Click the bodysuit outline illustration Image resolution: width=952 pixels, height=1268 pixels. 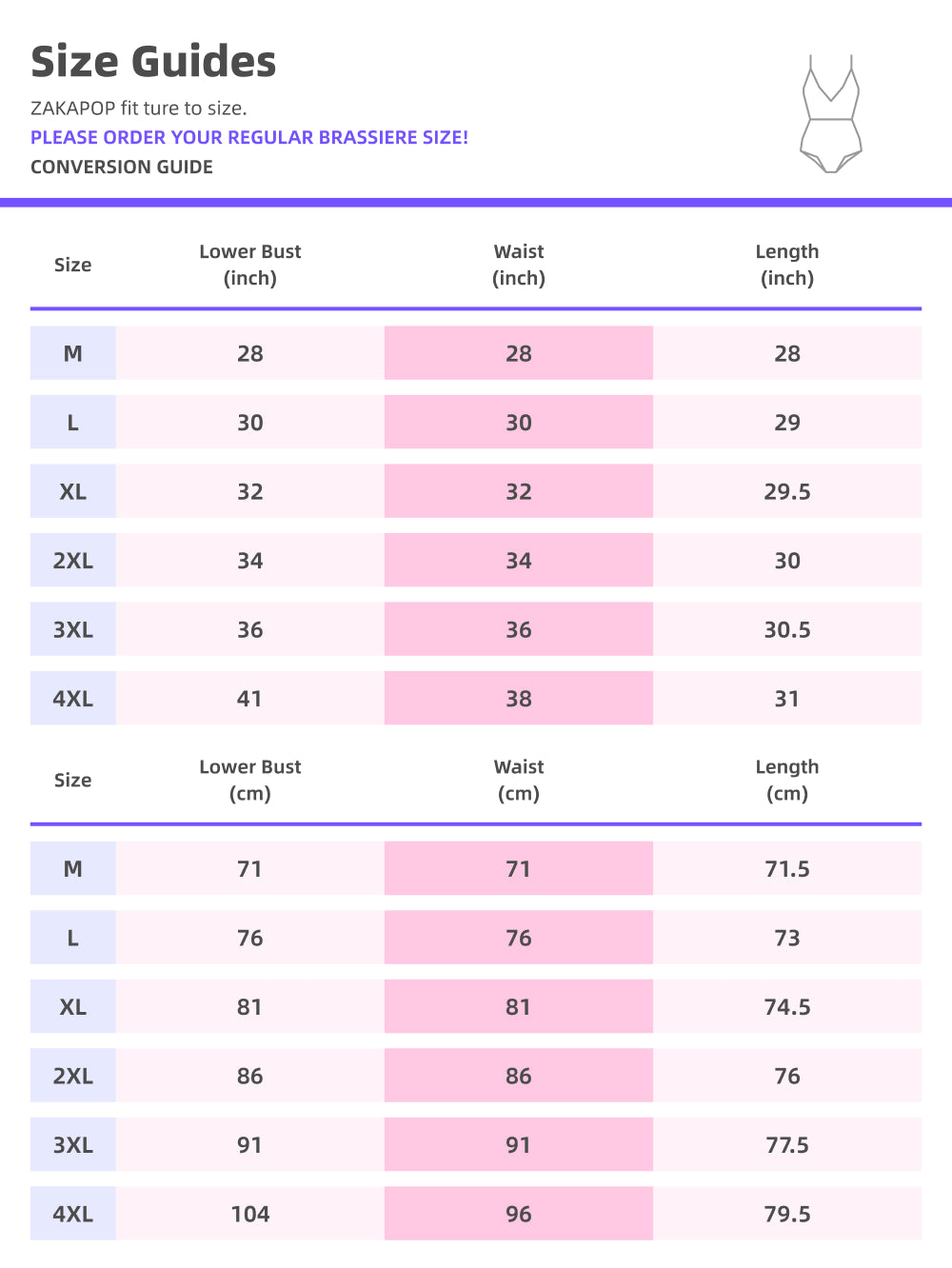(x=831, y=114)
